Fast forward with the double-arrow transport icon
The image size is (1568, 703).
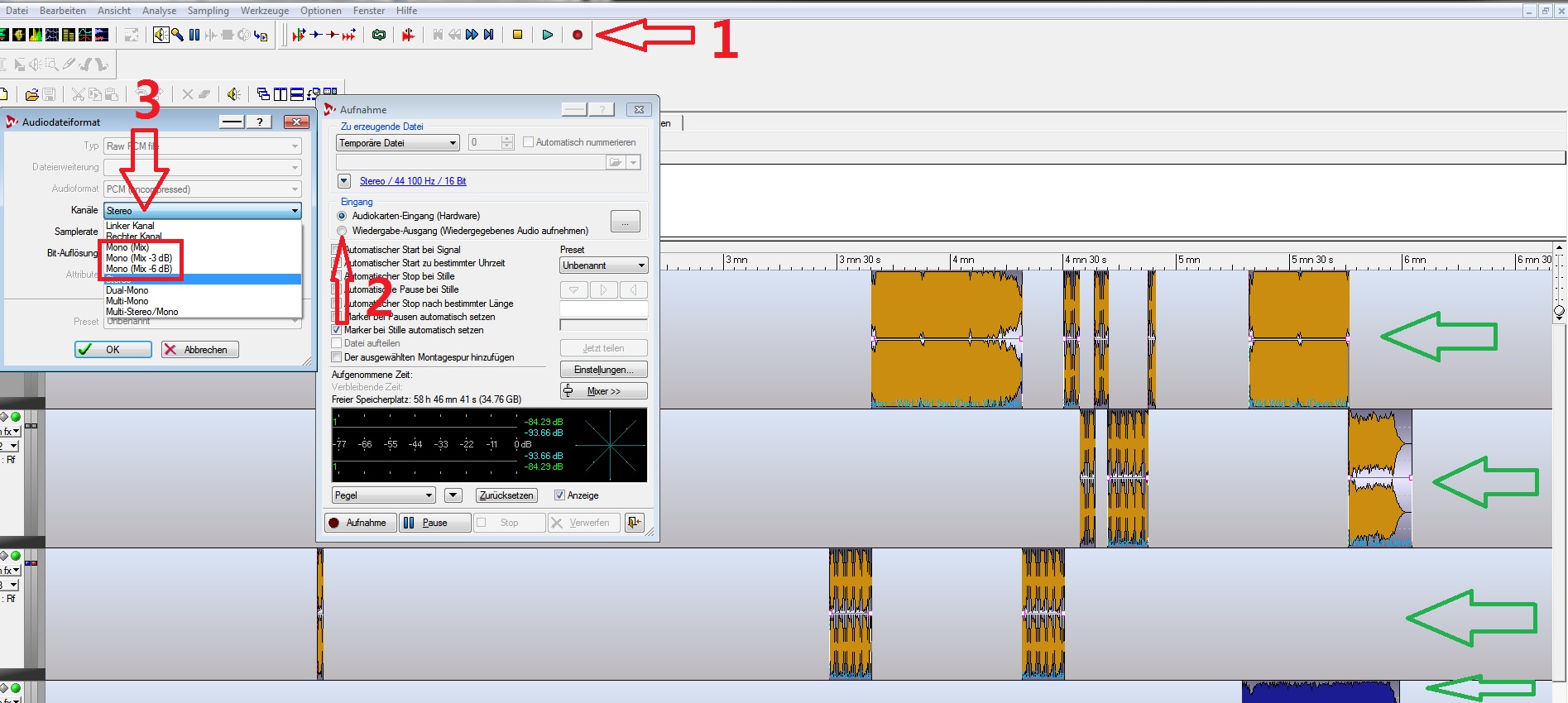(x=472, y=35)
